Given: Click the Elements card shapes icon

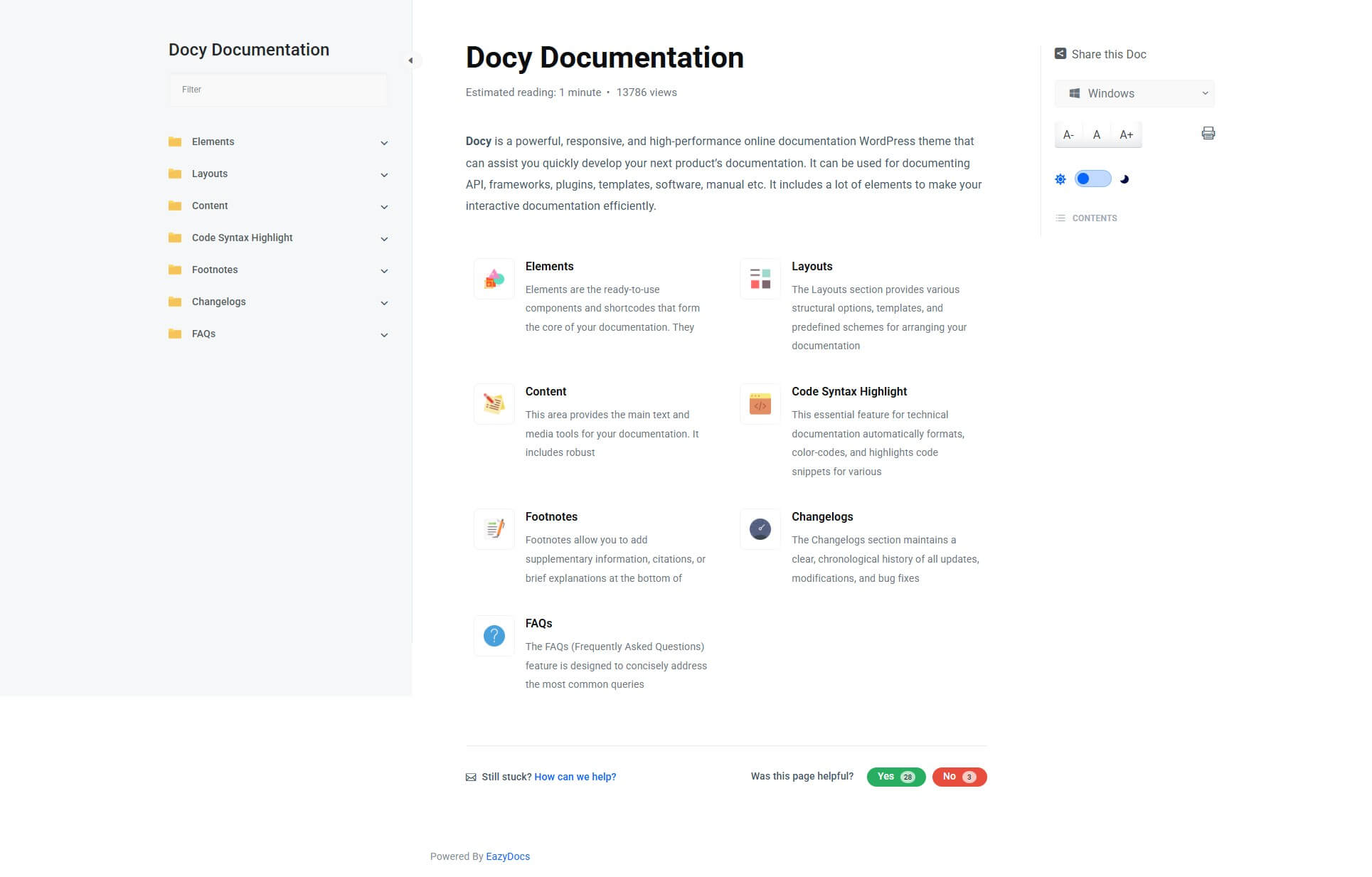Looking at the screenshot, I should coord(494,279).
